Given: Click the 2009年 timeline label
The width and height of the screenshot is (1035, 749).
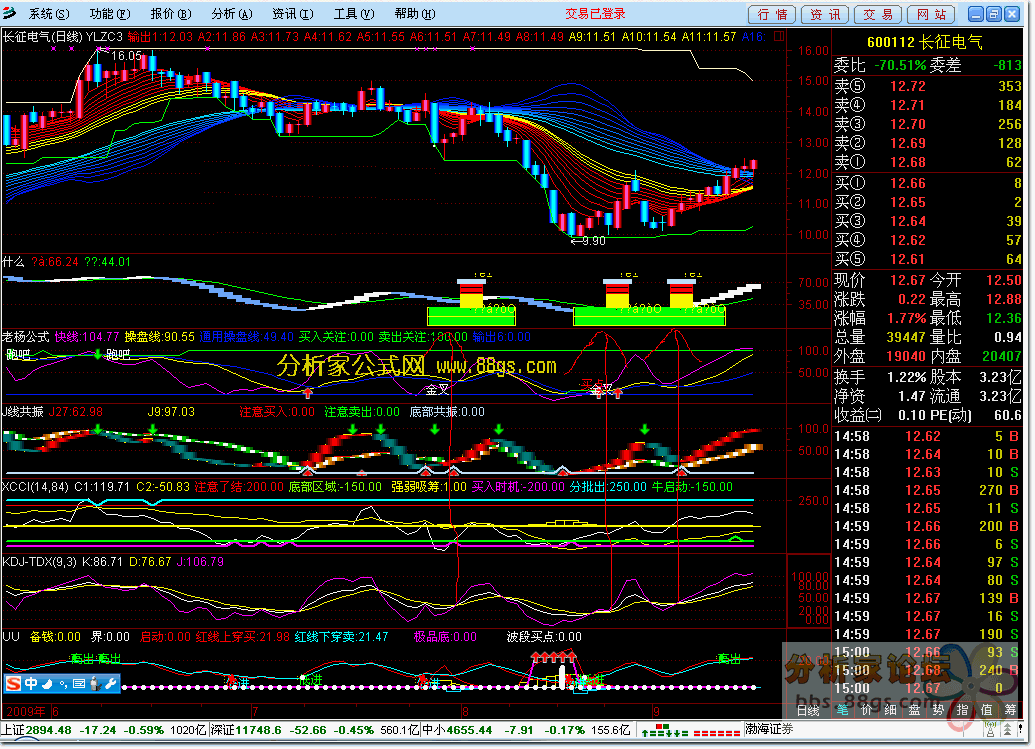Looking at the screenshot, I should (26, 711).
